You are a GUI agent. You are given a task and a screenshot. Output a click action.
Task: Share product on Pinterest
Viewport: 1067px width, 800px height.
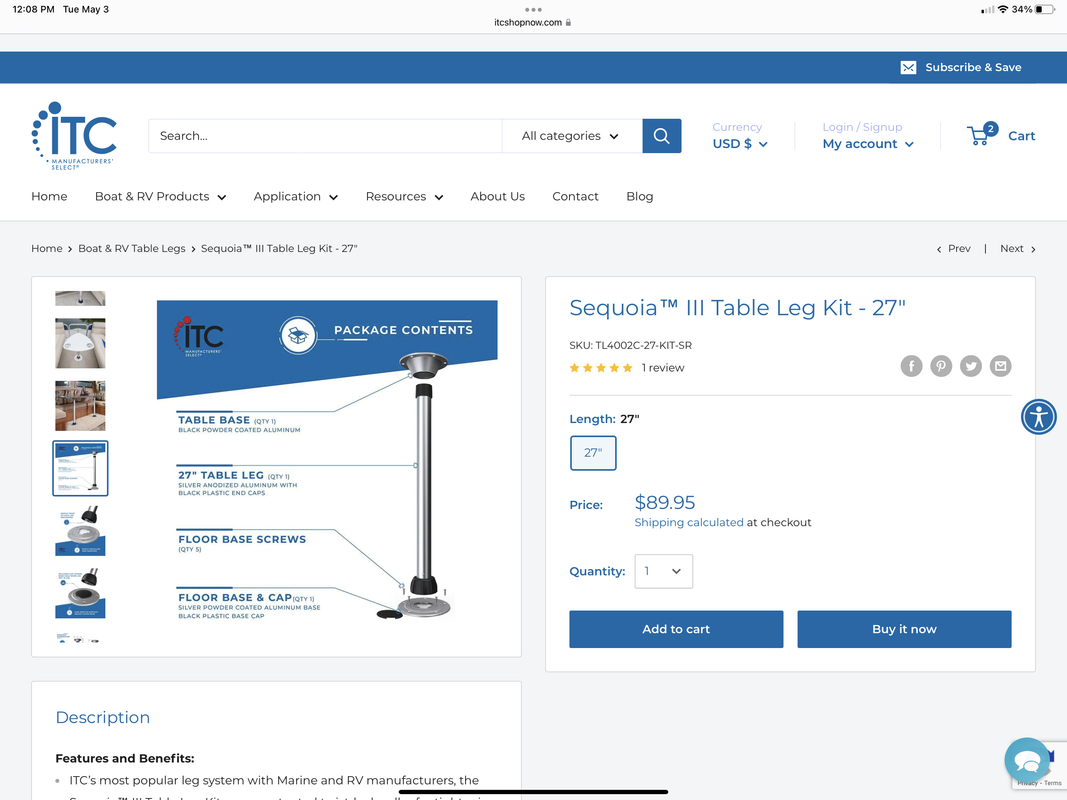click(x=941, y=366)
